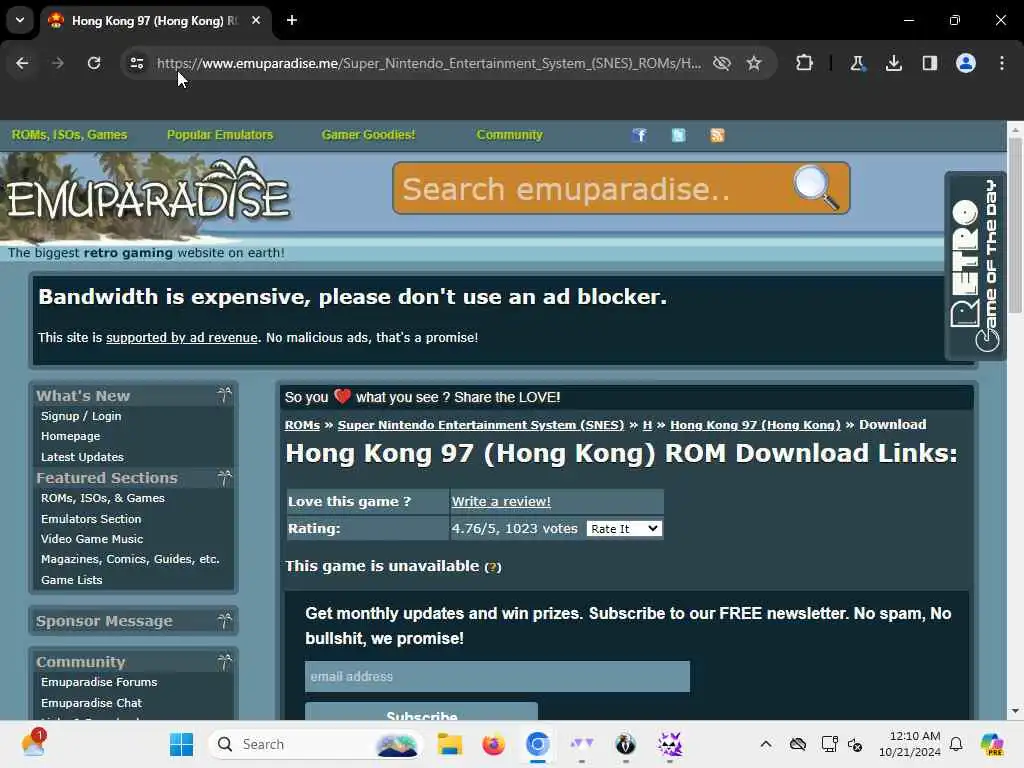Select the Hong Kong 97 browser tab
Screen dimensions: 1024x768
pos(155,20)
